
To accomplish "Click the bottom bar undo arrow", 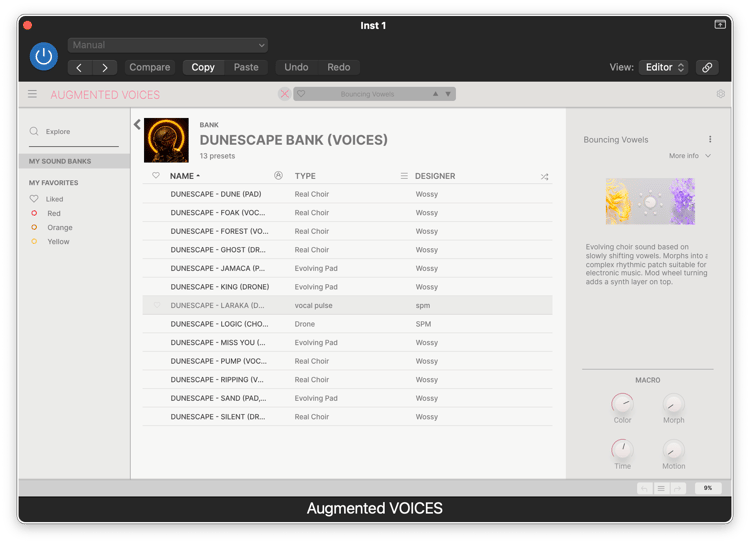I will pyautogui.click(x=644, y=488).
